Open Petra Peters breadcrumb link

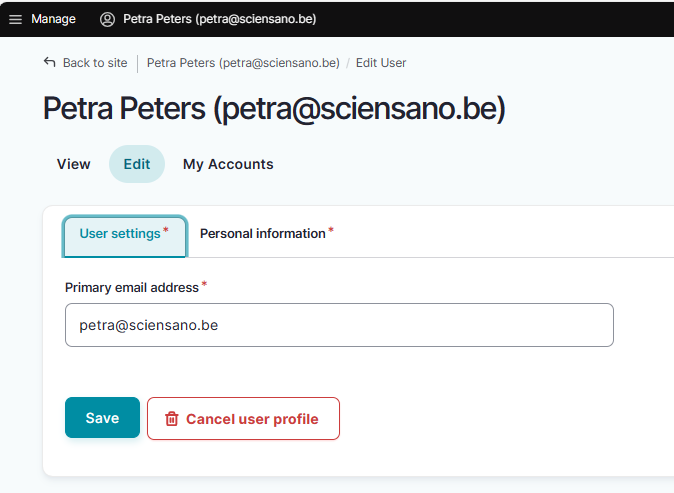243,63
